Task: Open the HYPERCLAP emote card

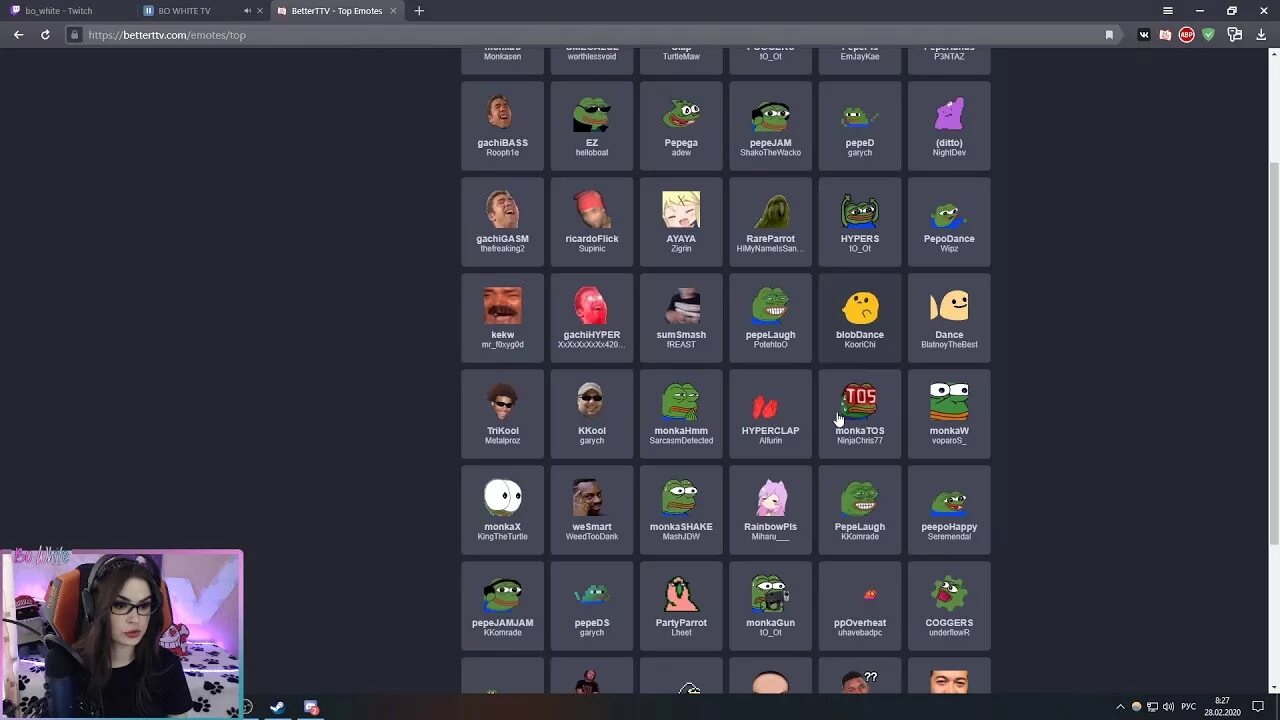Action: [x=770, y=414]
